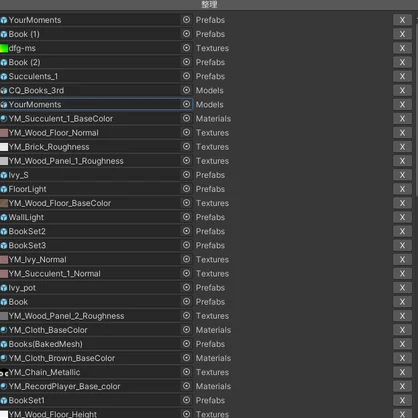Click the green dfg-ms texture thumbnail
Image resolution: width=418 pixels, height=418 pixels.
pyautogui.click(x=4, y=48)
